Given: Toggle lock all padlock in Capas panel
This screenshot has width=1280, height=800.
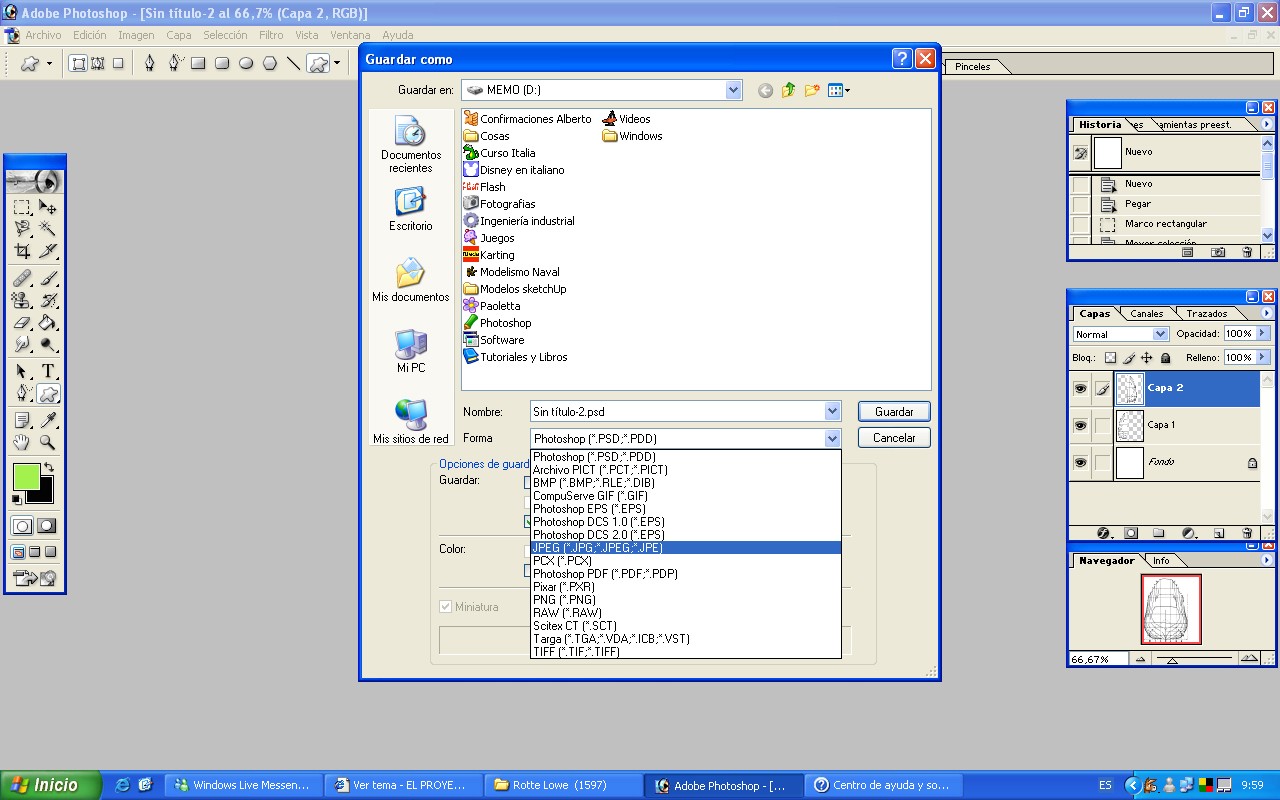Looking at the screenshot, I should [1165, 358].
